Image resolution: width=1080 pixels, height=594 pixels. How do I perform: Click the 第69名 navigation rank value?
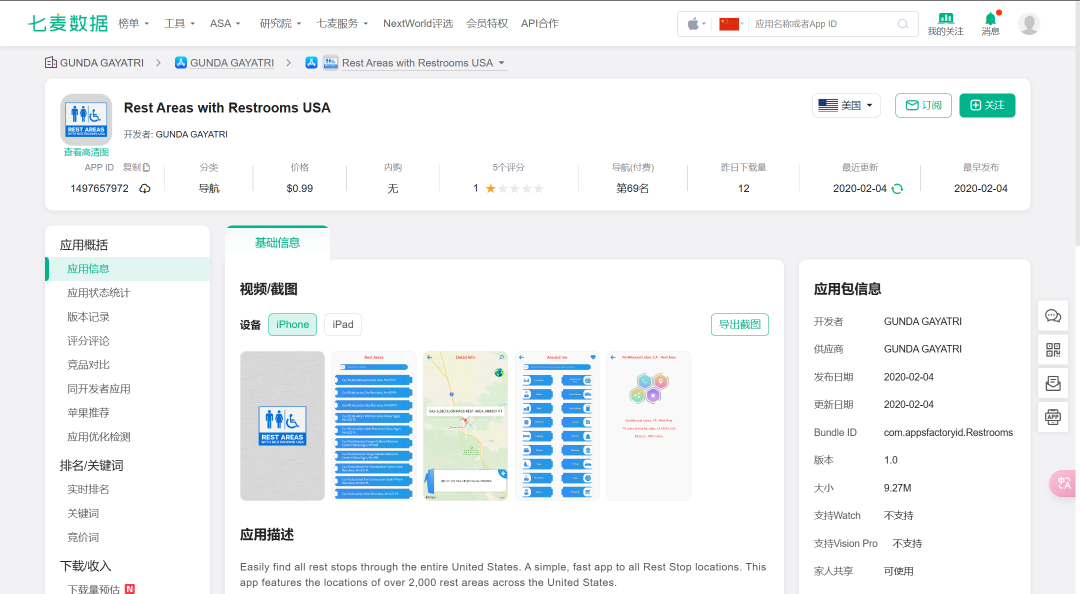click(x=632, y=188)
